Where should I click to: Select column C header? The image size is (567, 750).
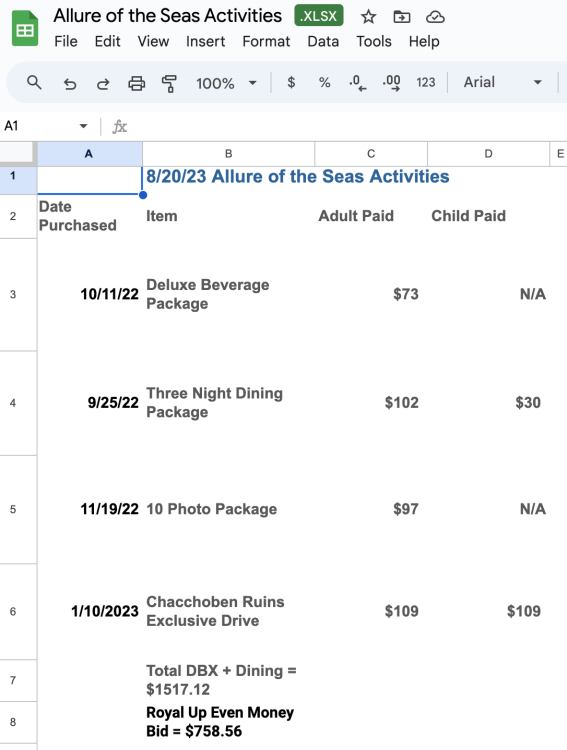371,154
